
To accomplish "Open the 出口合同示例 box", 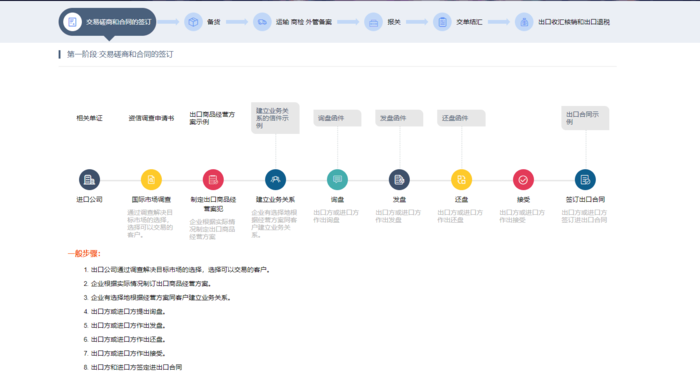I will (585, 118).
